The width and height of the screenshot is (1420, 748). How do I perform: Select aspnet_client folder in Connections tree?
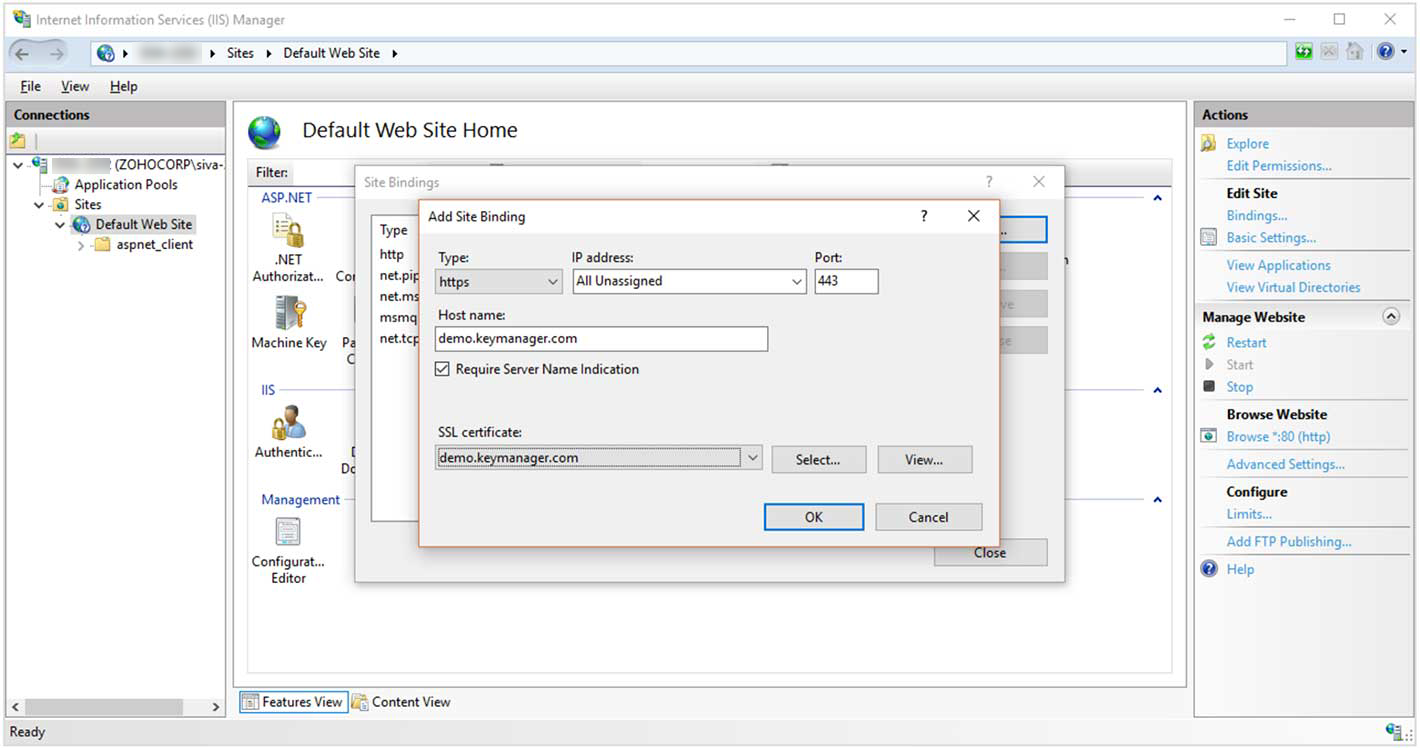(x=154, y=245)
